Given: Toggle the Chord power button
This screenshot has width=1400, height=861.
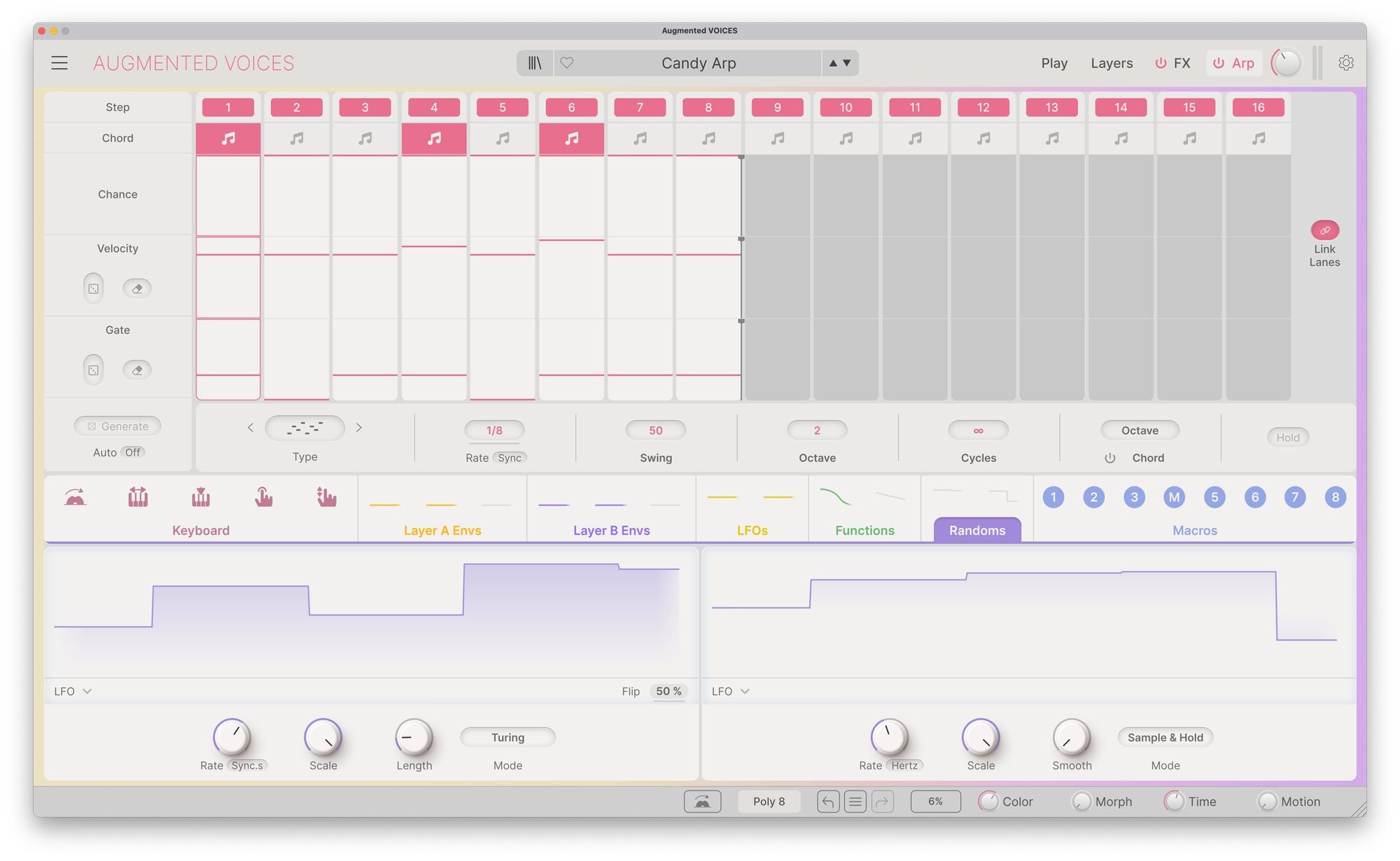Looking at the screenshot, I should click(1109, 458).
